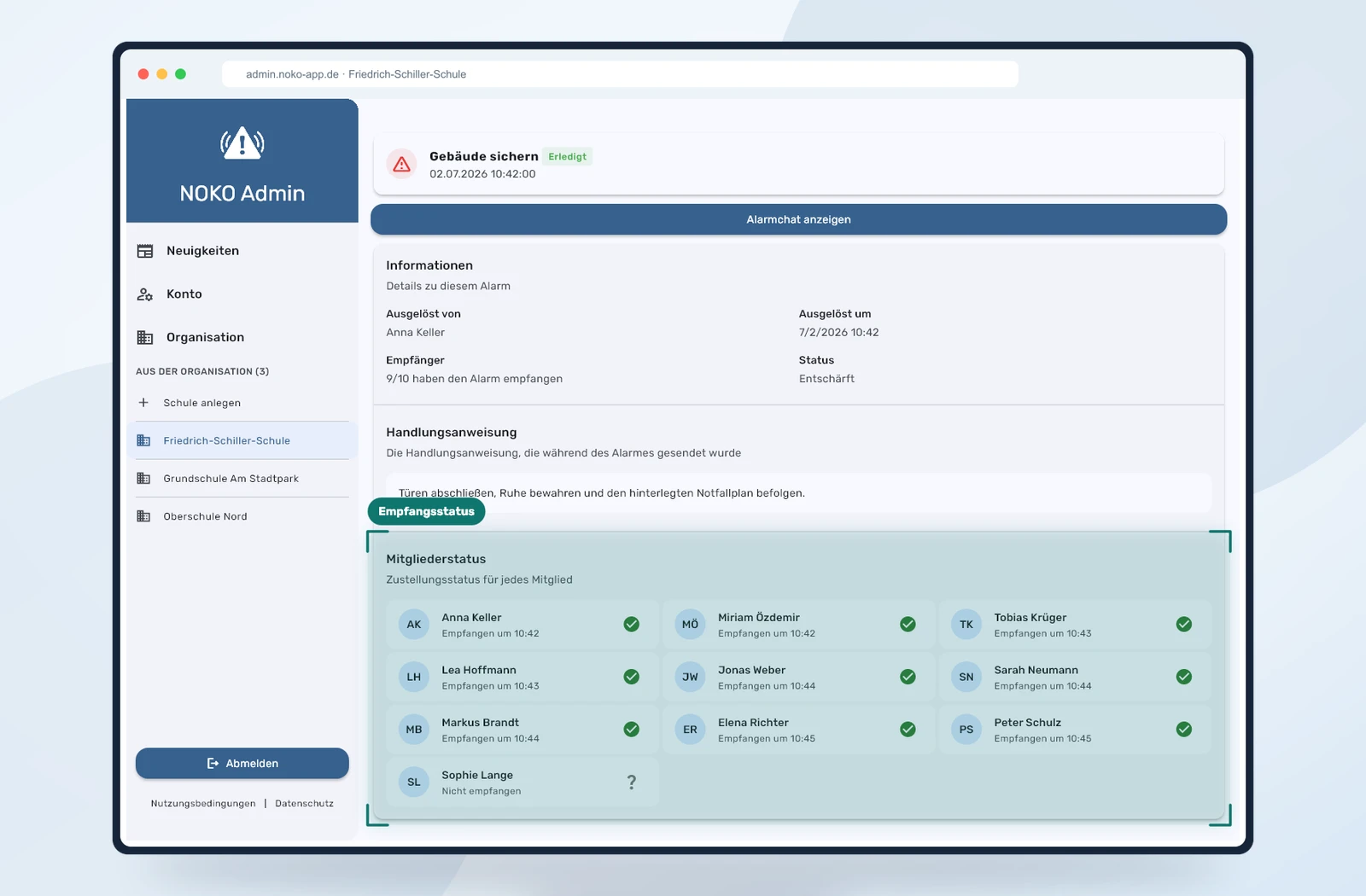
Task: Select Oberschule Nord in the sidebar
Action: (x=242, y=516)
